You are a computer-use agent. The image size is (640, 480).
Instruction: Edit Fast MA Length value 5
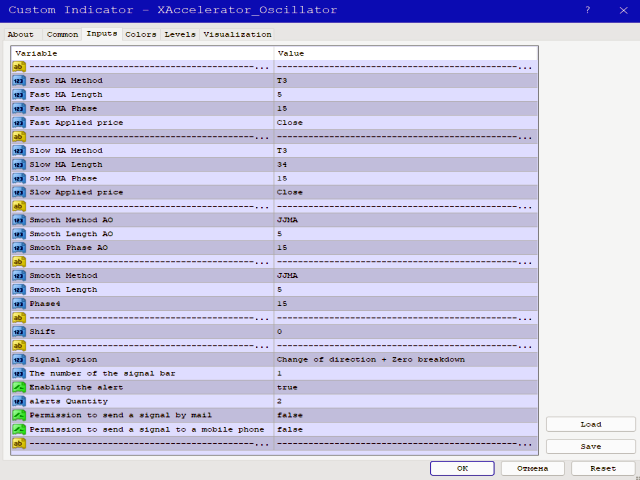point(406,95)
